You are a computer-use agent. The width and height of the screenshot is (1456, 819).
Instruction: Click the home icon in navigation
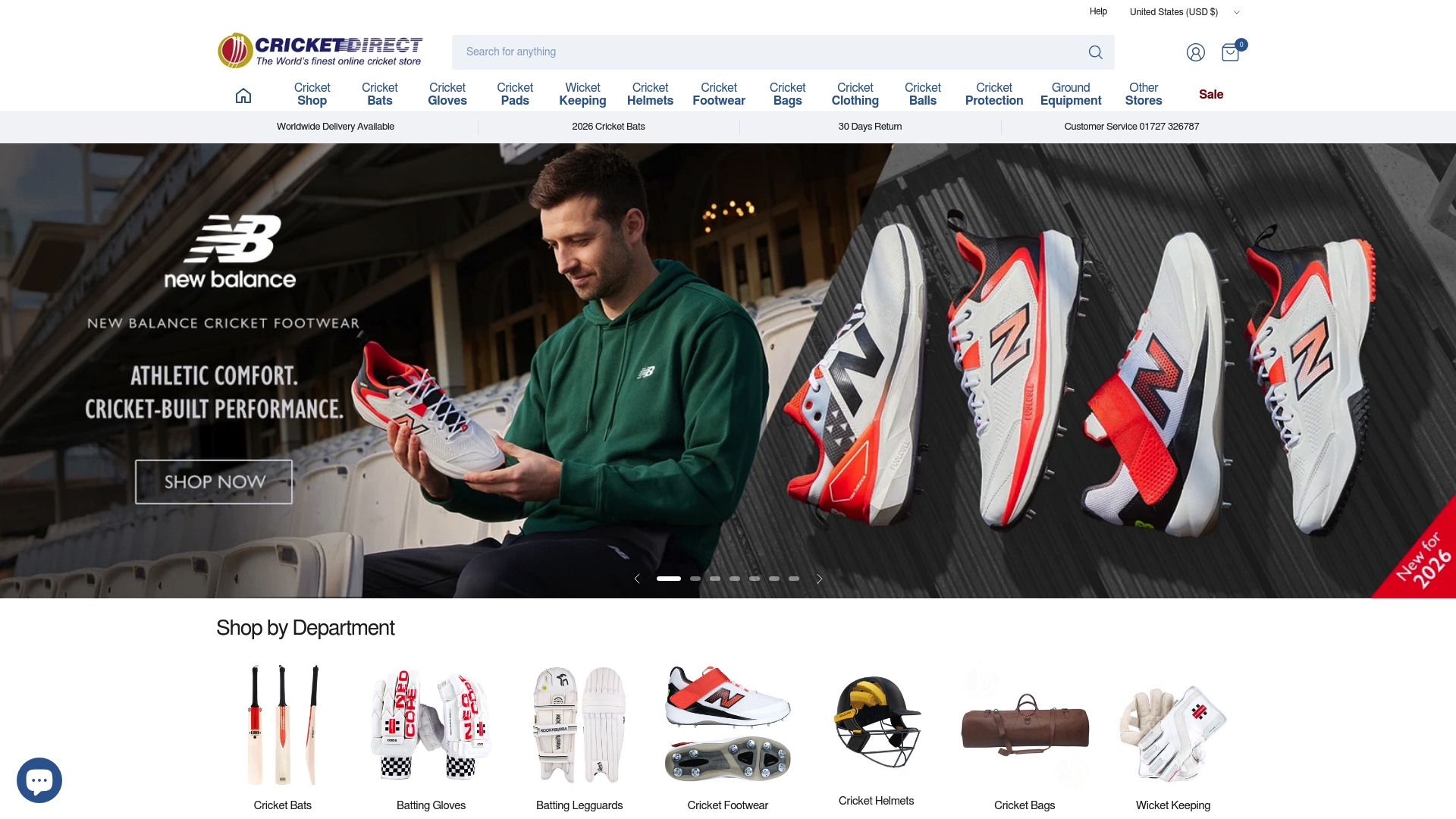pos(243,95)
